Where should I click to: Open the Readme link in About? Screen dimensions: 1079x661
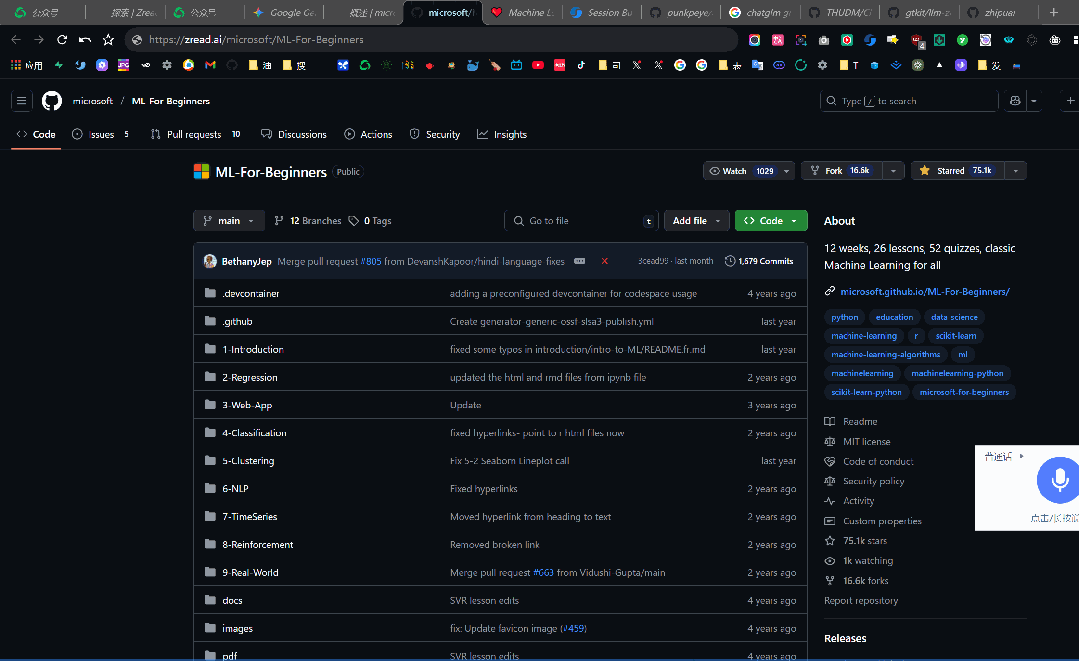coord(860,422)
